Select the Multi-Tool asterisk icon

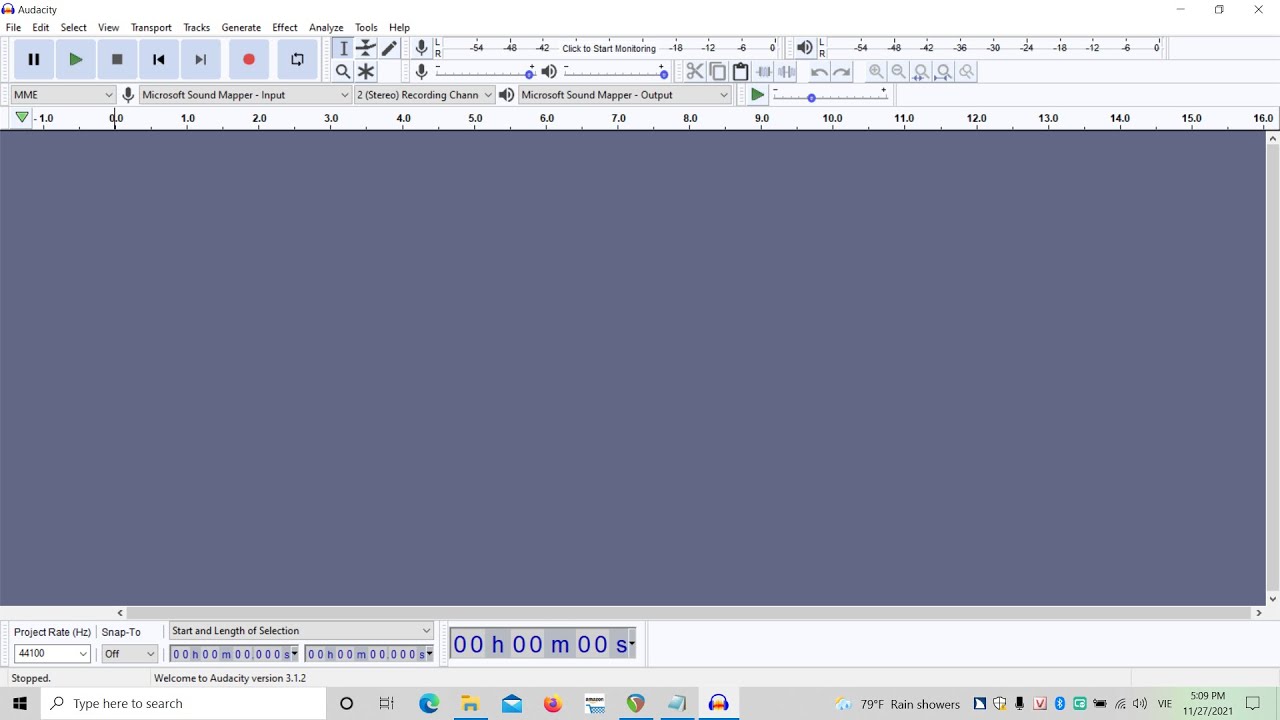point(366,71)
